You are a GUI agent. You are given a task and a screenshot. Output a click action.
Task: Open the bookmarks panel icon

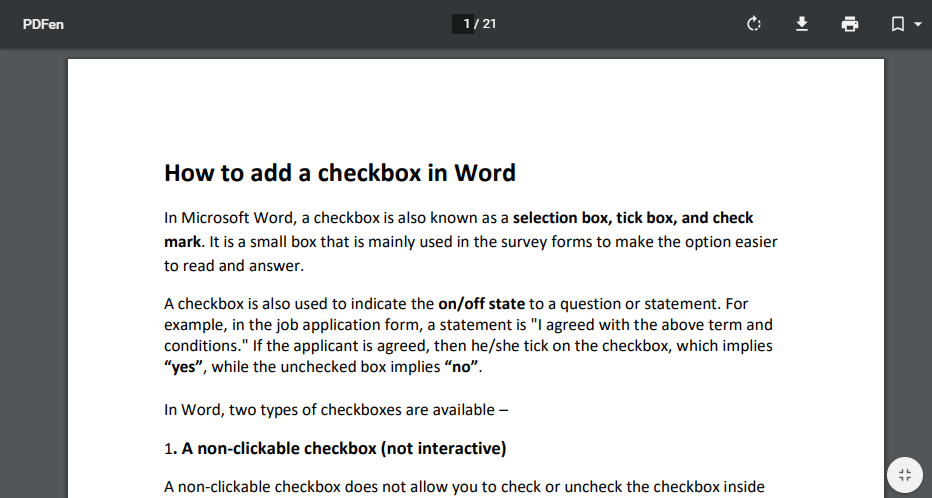point(898,24)
